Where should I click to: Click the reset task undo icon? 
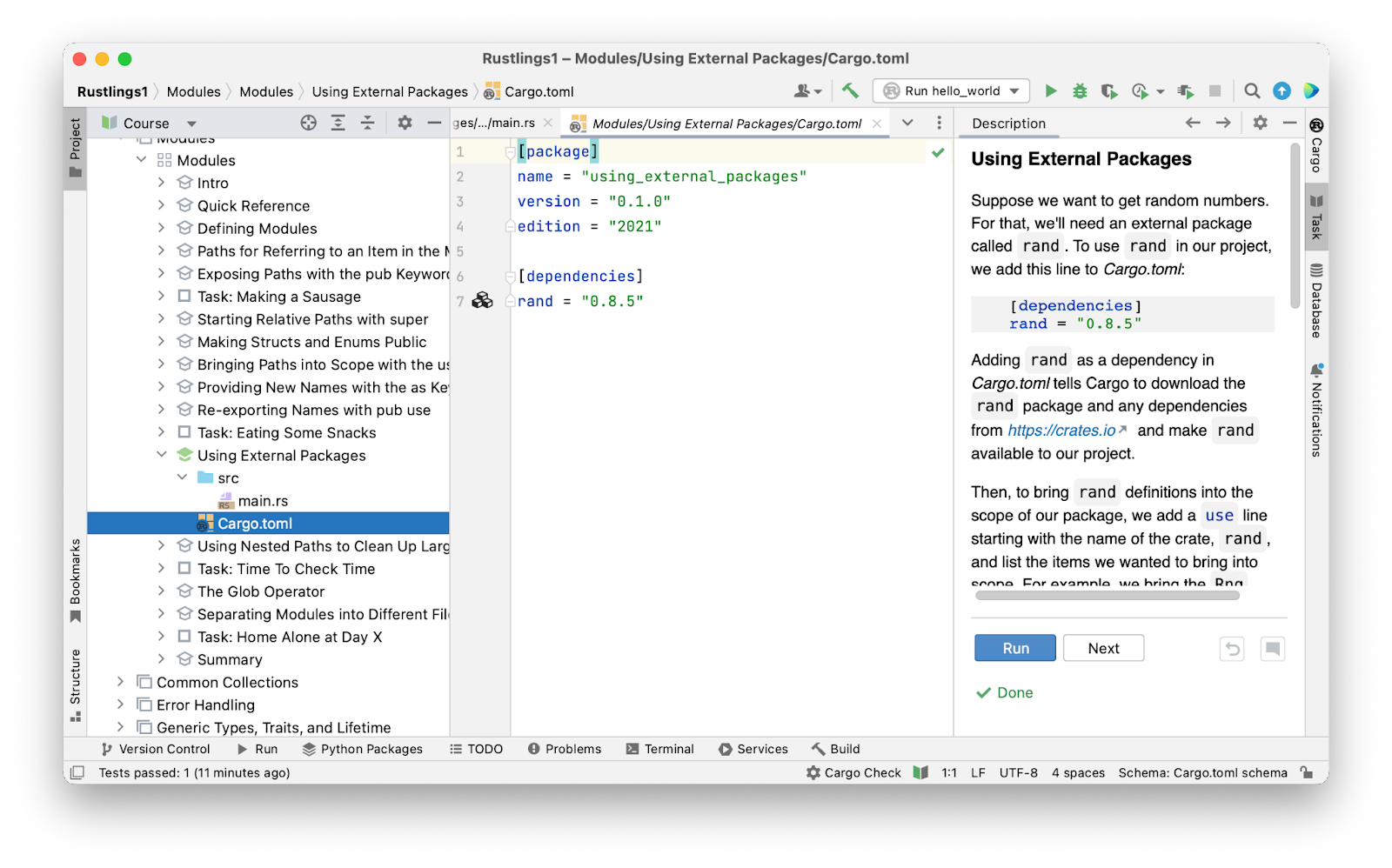pyautogui.click(x=1232, y=649)
